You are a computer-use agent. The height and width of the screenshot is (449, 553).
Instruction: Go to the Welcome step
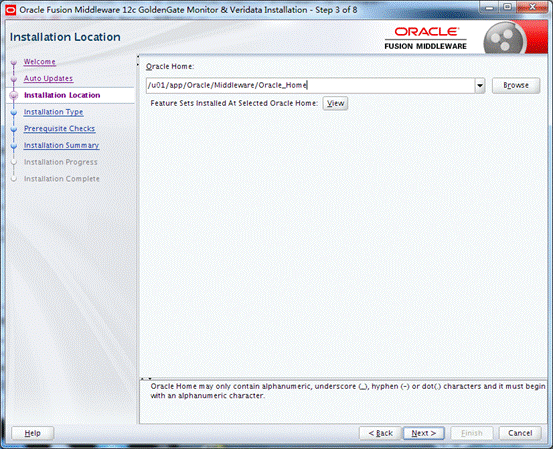pos(40,62)
